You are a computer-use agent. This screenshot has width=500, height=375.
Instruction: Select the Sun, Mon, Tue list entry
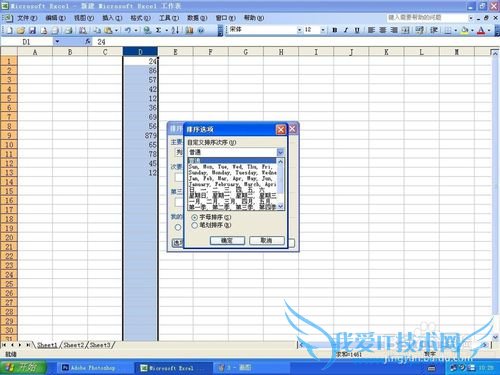232,166
